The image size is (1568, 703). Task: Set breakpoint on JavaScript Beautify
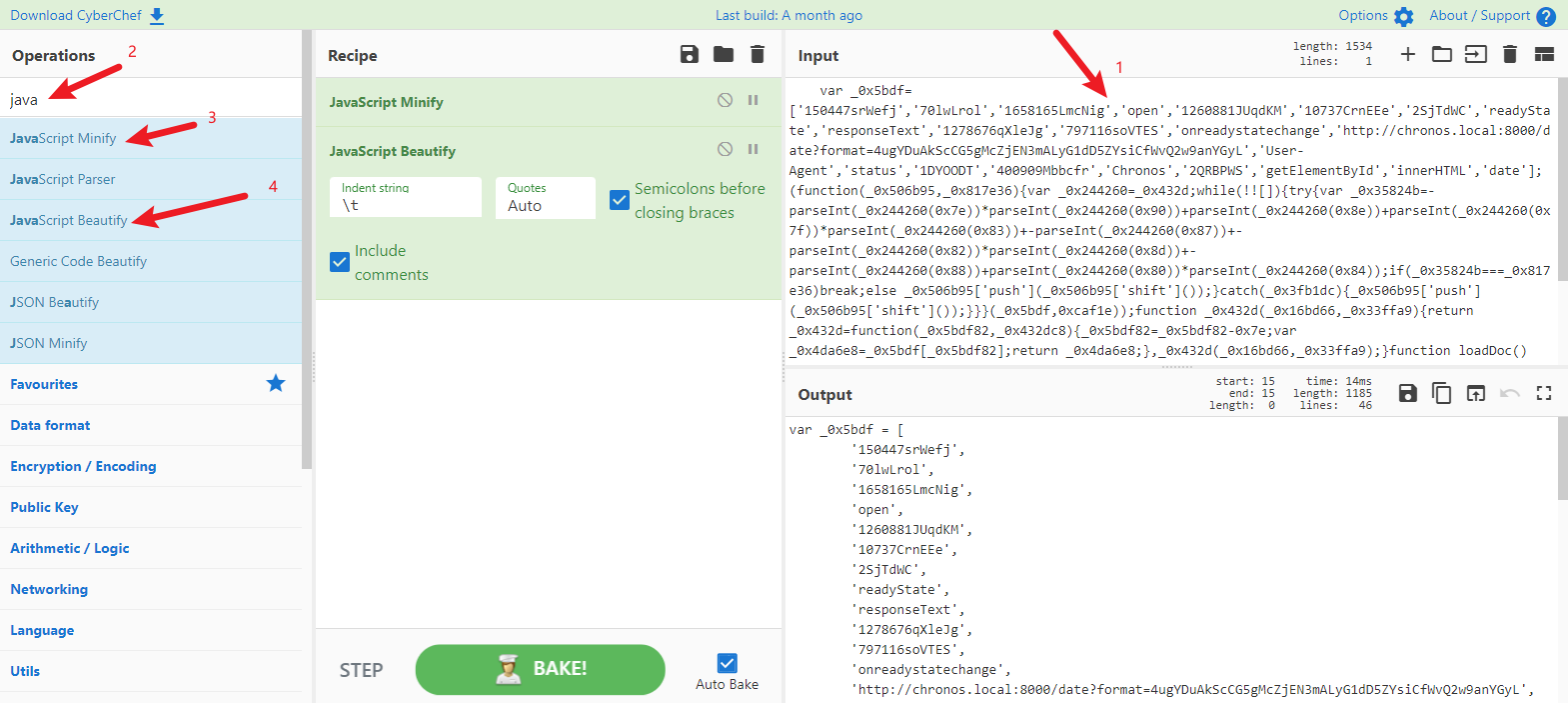(x=754, y=149)
